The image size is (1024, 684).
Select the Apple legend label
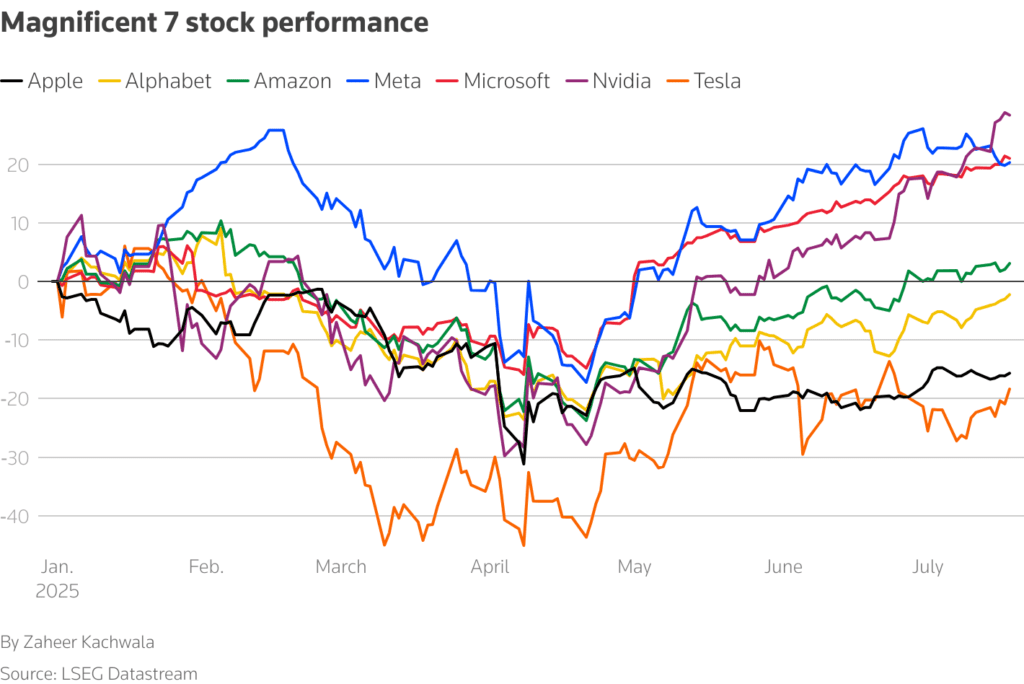click(56, 82)
